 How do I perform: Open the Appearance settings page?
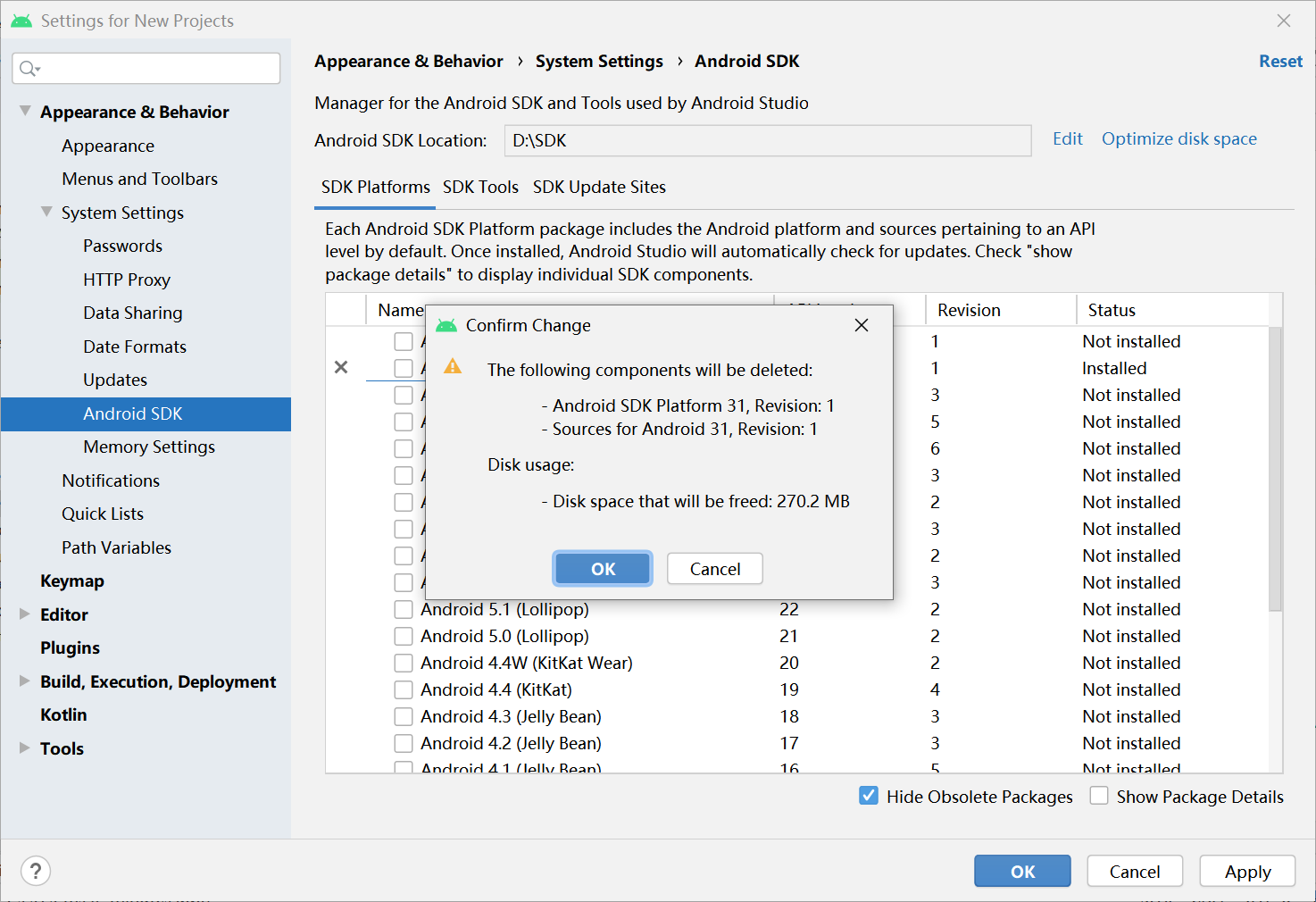tap(108, 146)
